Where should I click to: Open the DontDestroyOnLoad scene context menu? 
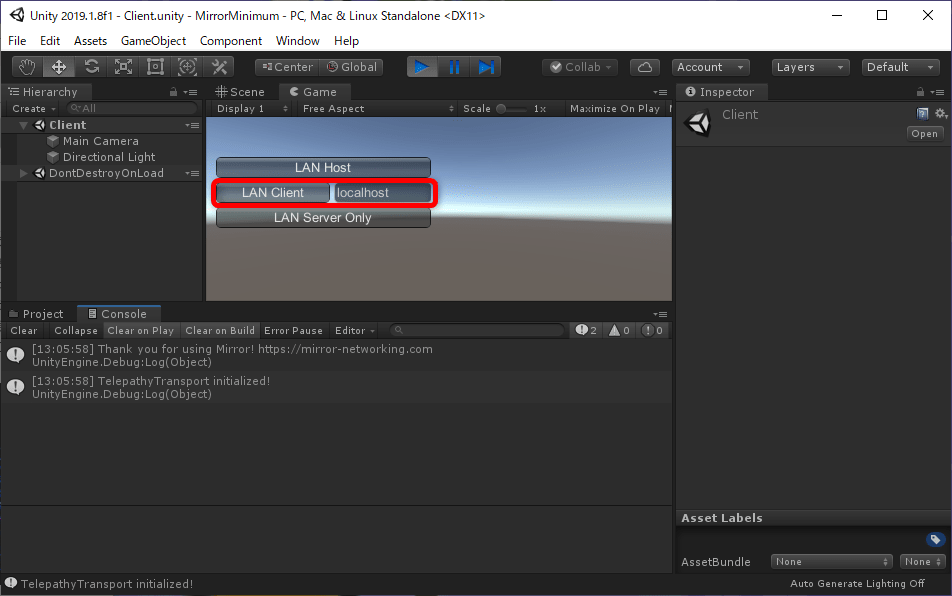(192, 173)
